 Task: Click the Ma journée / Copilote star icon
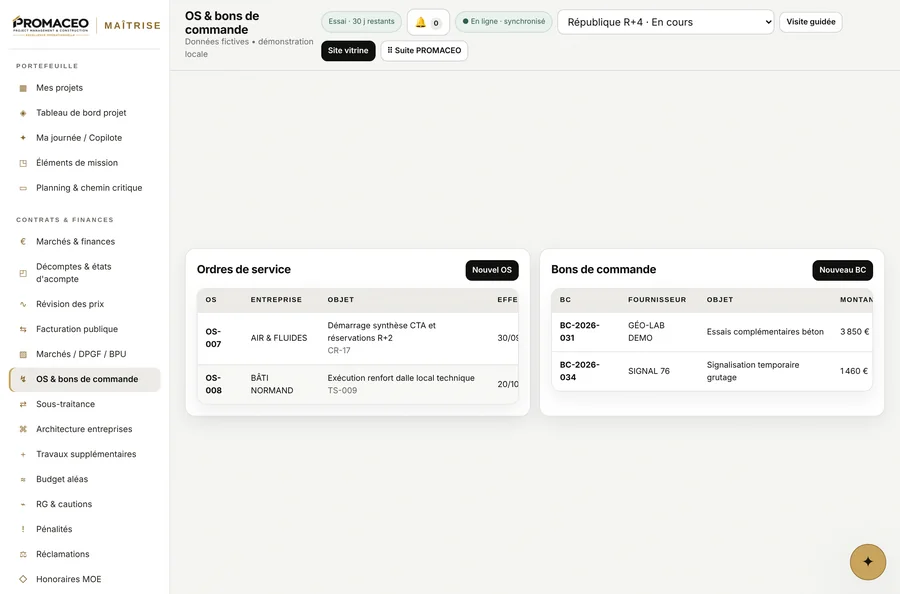[x=23, y=138]
